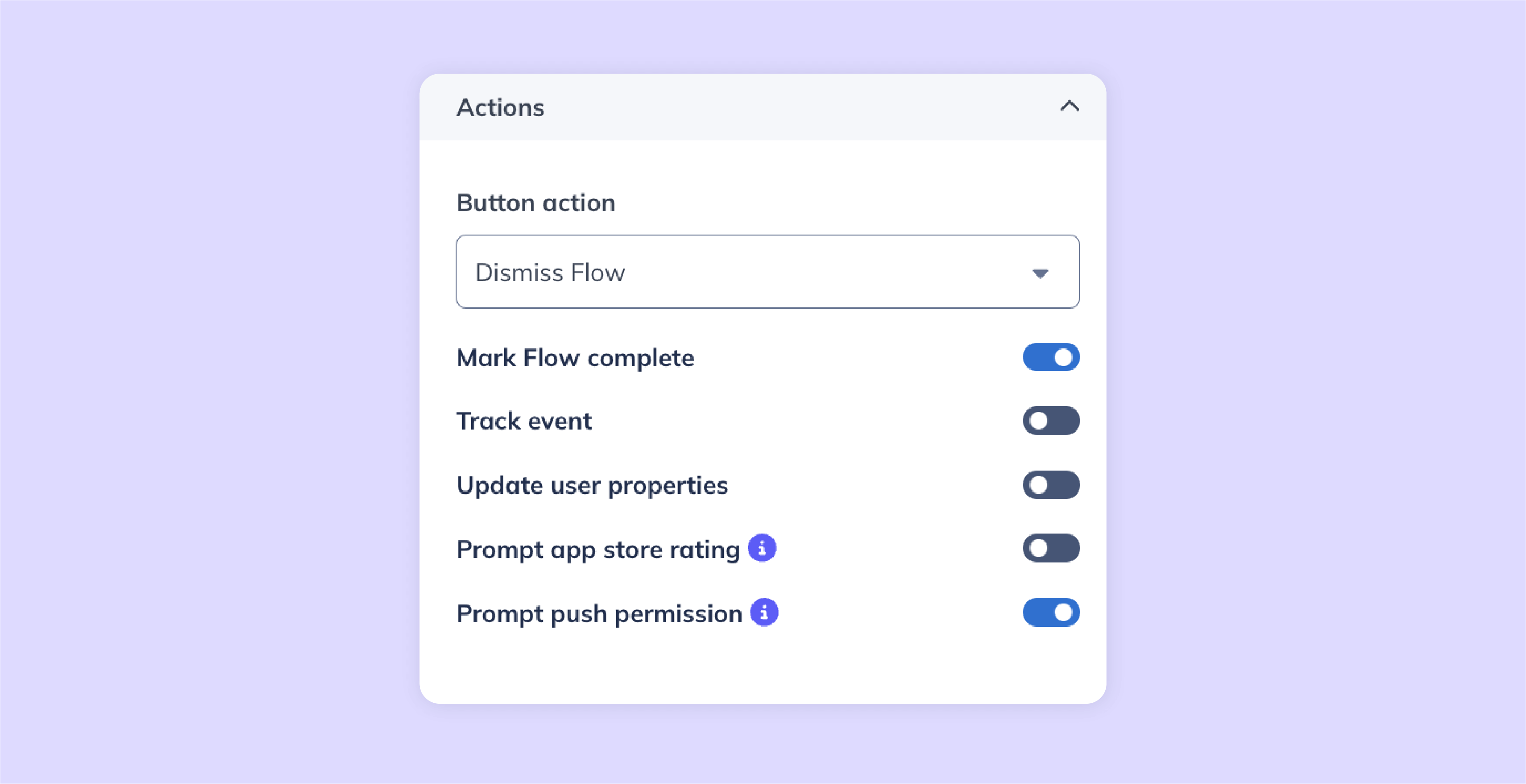Turn on Update user properties switch
The image size is (1526, 784).
1051,485
